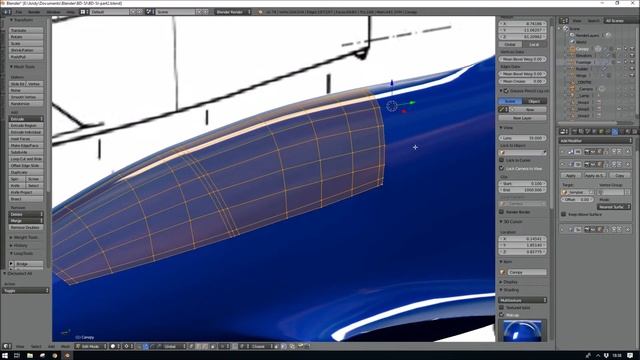640x360 pixels.
Task: Open the 3D viewport Mesh menu
Action: [x=65, y=347]
